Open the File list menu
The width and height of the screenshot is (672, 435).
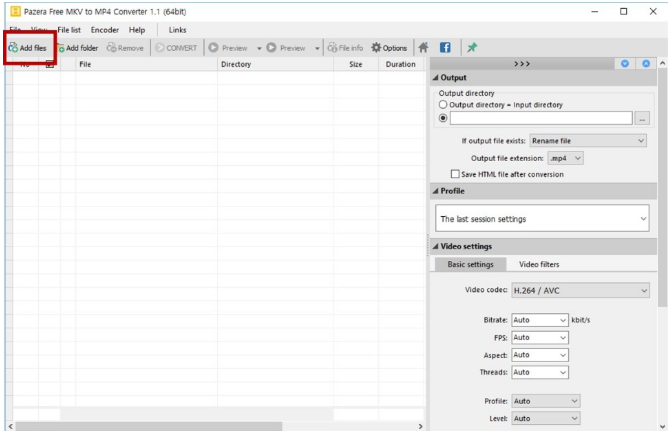tap(69, 30)
